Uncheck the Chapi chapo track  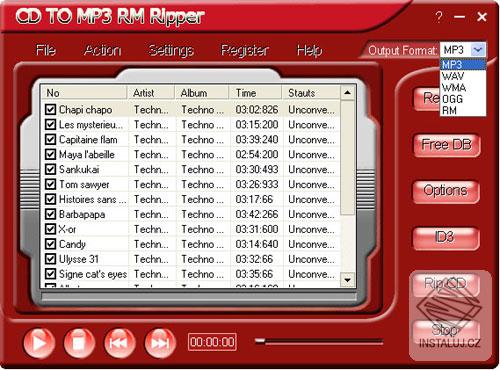(50, 109)
